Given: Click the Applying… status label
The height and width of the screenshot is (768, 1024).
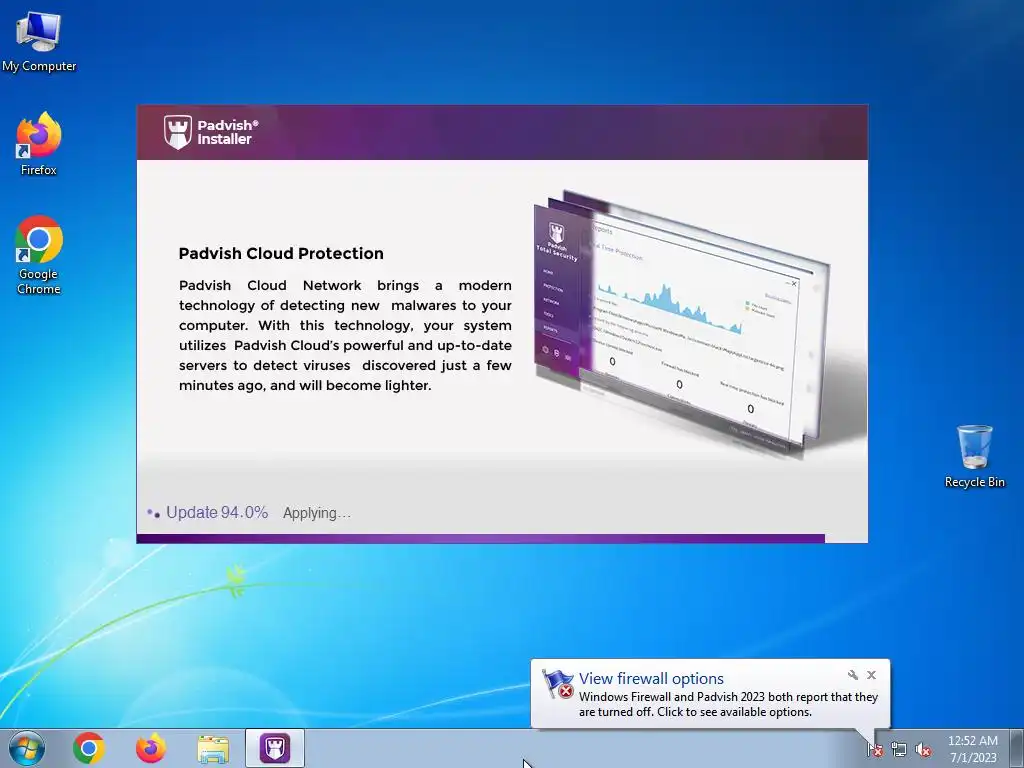Looking at the screenshot, I should pos(317,513).
